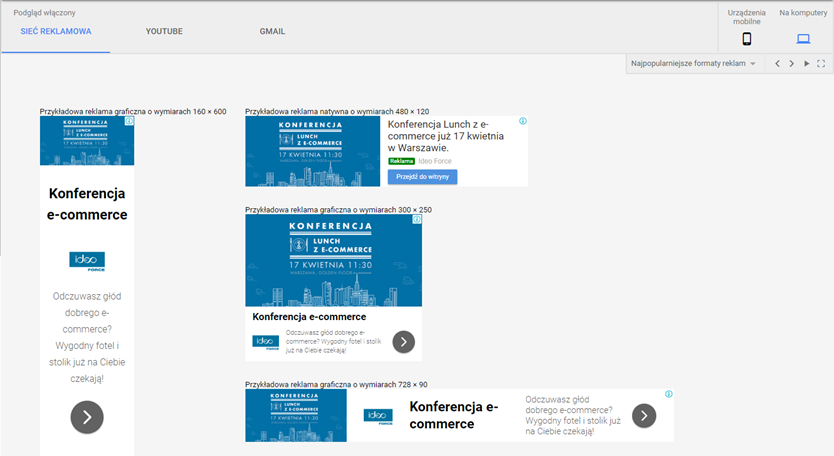Viewport: 834px width, 456px height.
Task: Switch to the YouTube tab
Action: pyautogui.click(x=164, y=32)
